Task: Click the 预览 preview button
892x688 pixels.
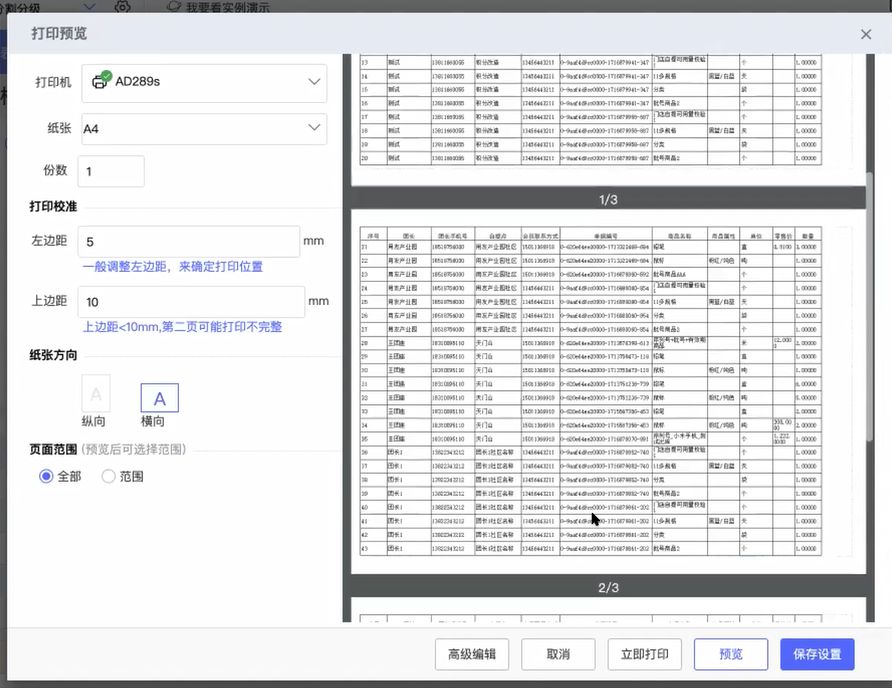Action: coord(731,654)
